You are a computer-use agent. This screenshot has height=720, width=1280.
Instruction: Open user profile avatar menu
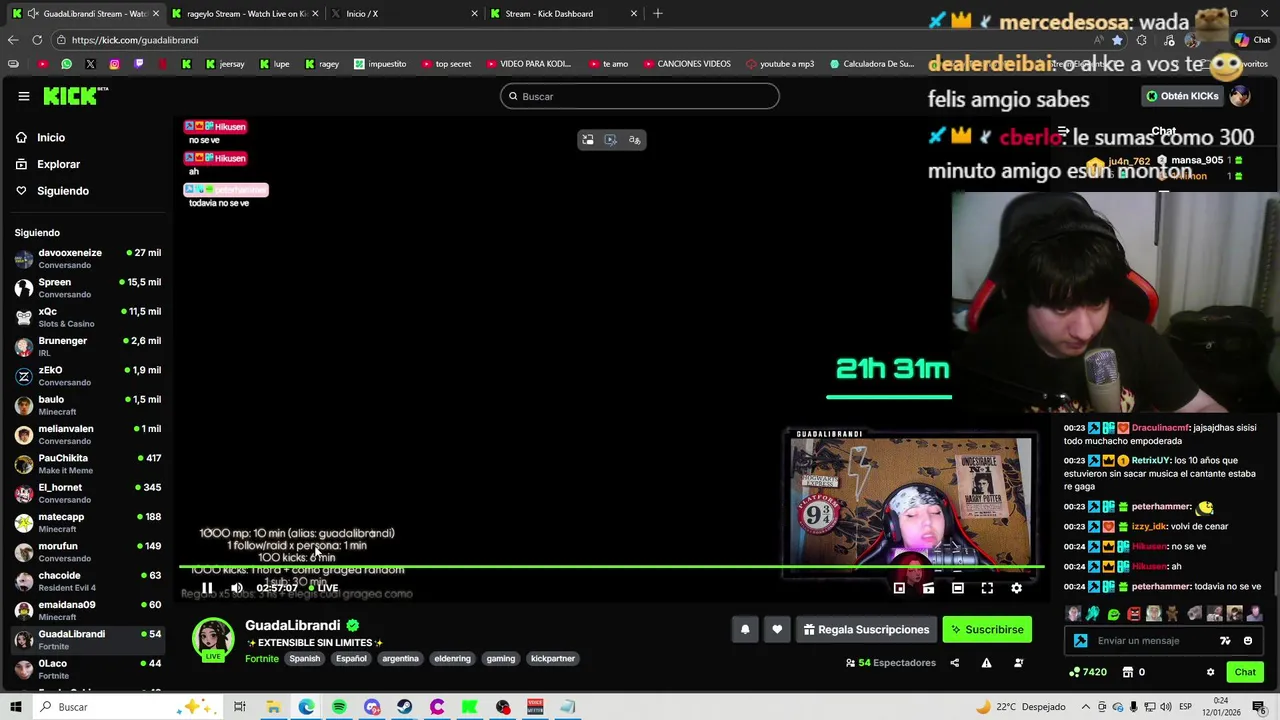click(x=1240, y=96)
